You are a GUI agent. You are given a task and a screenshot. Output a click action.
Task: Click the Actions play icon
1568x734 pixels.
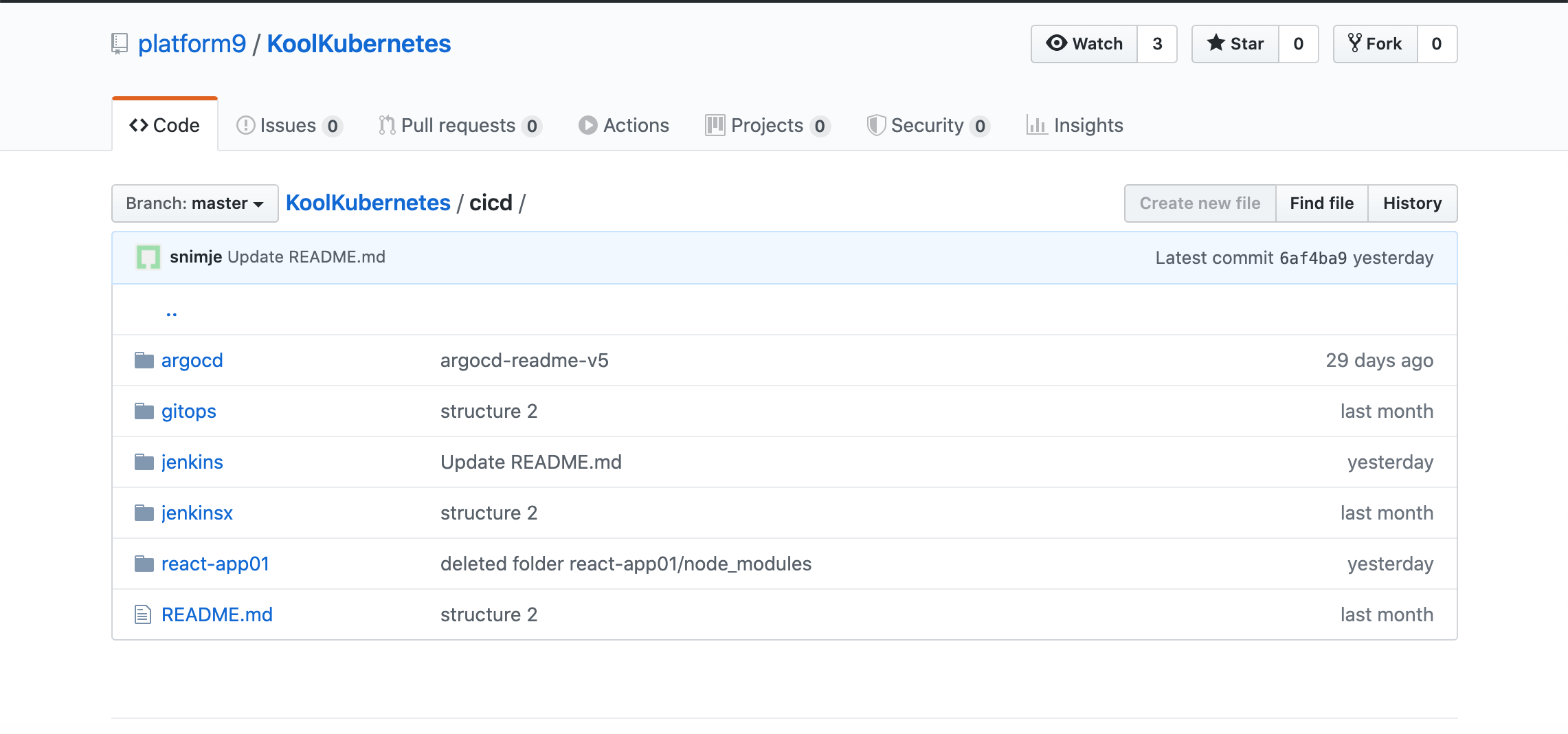tap(587, 125)
